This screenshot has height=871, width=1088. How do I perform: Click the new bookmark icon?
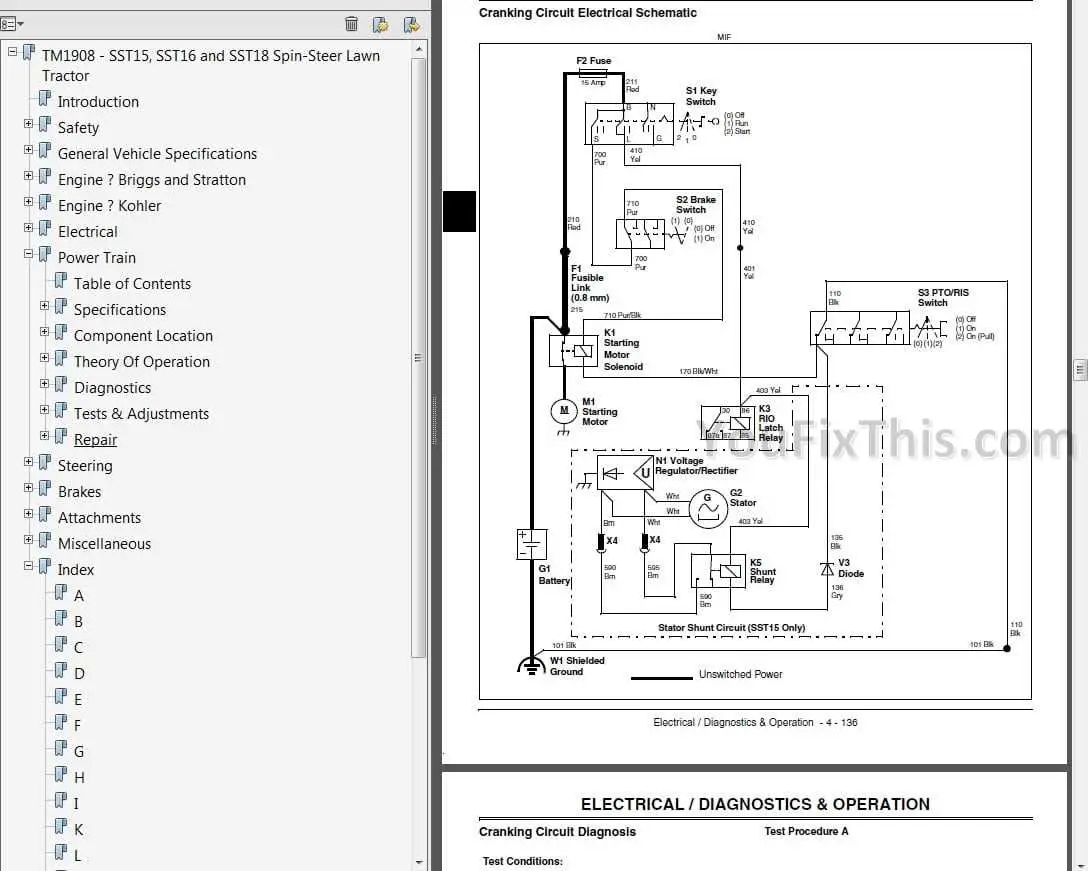coord(380,25)
